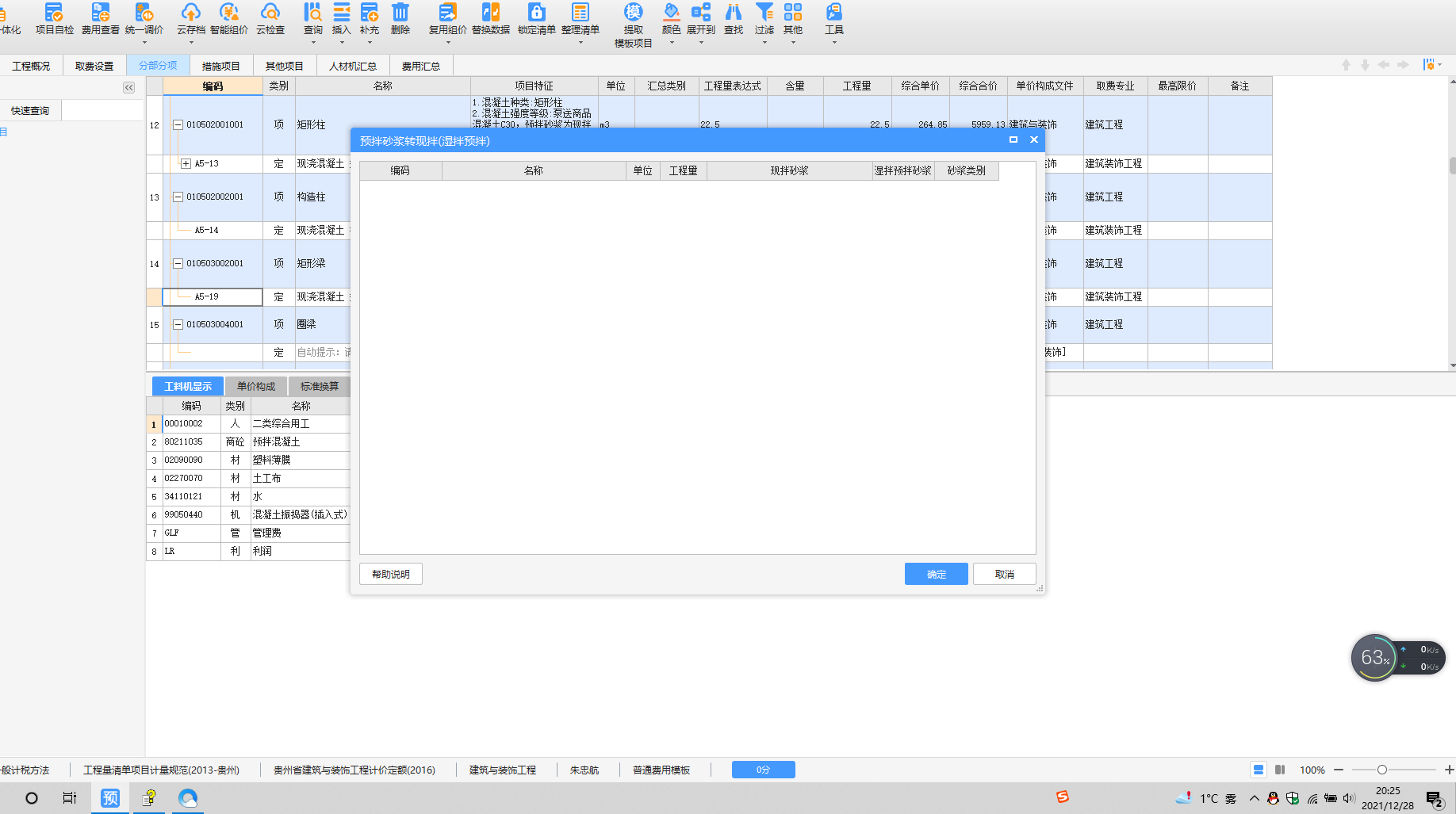Collapse the left panel with double-arrow icon
Image resolution: width=1456 pixels, height=814 pixels.
pyautogui.click(x=128, y=87)
